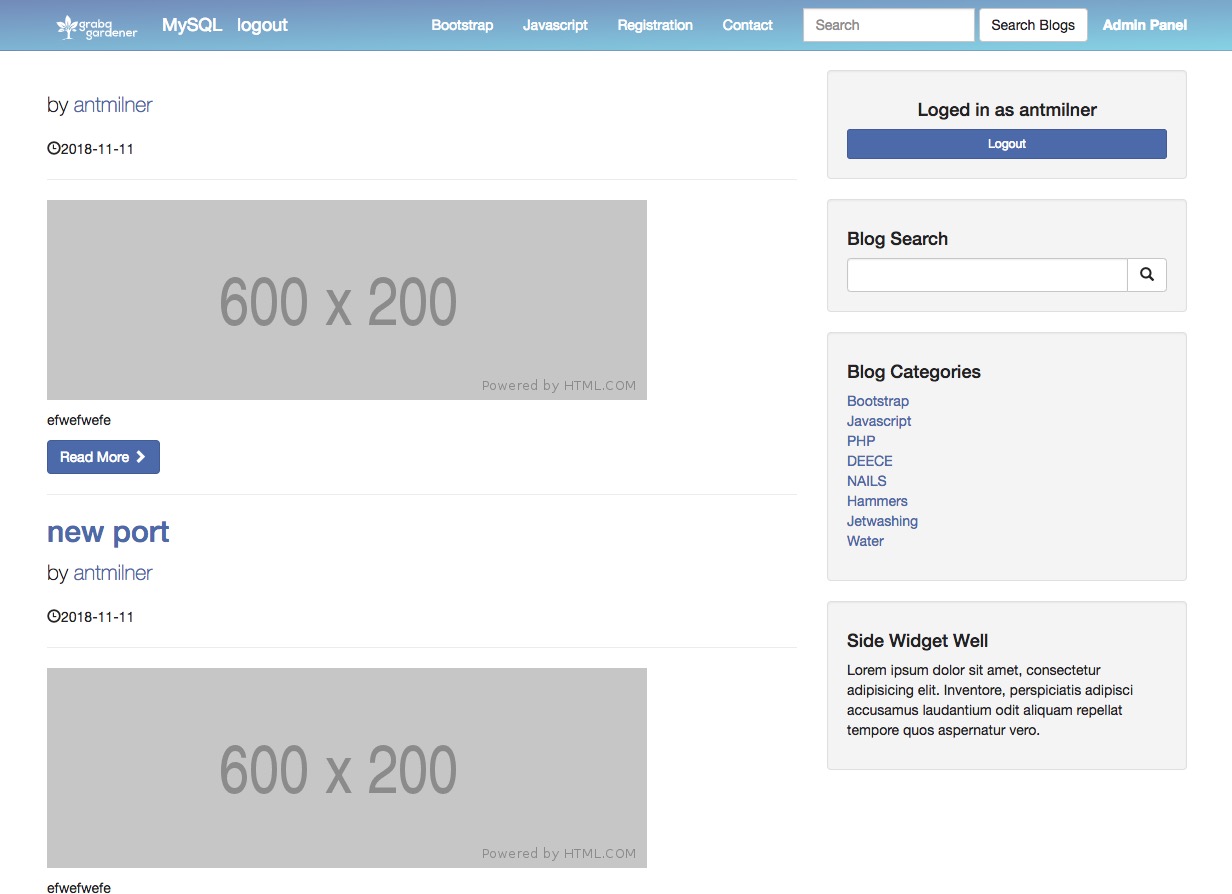
Task: Open the MySQL navbar link
Action: click(192, 25)
